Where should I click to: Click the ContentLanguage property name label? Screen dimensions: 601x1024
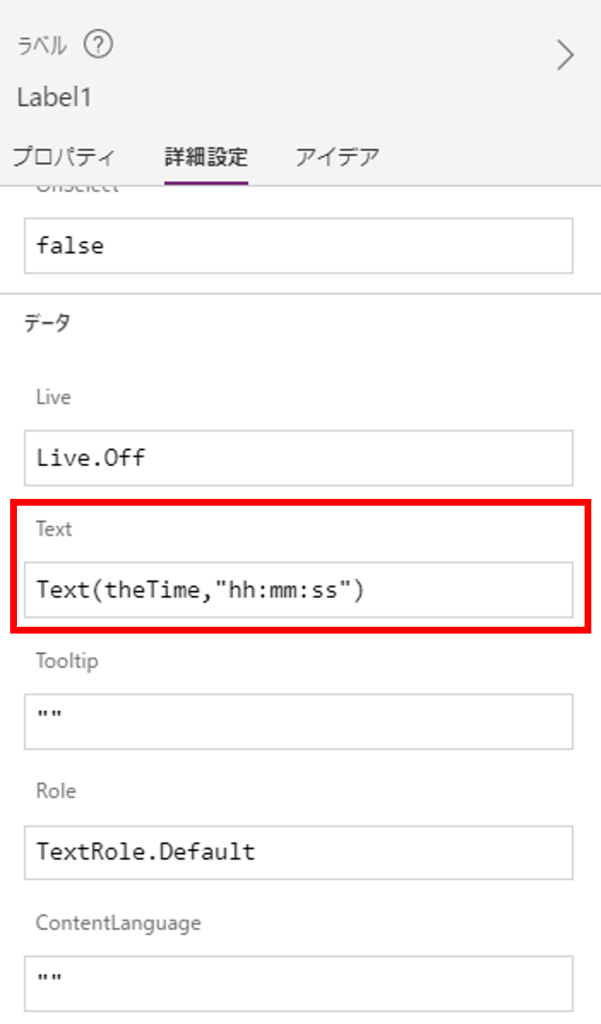pyautogui.click(x=118, y=923)
